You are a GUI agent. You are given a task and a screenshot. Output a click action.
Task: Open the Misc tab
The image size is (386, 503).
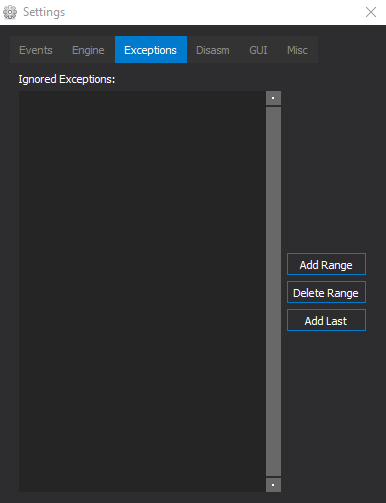(297, 50)
